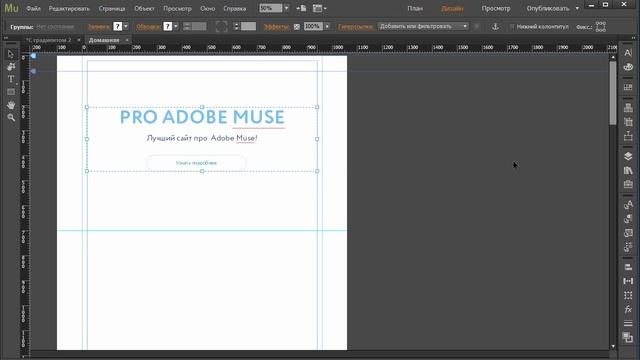
Task: Click the anchor link icon in control bar
Action: tap(495, 27)
